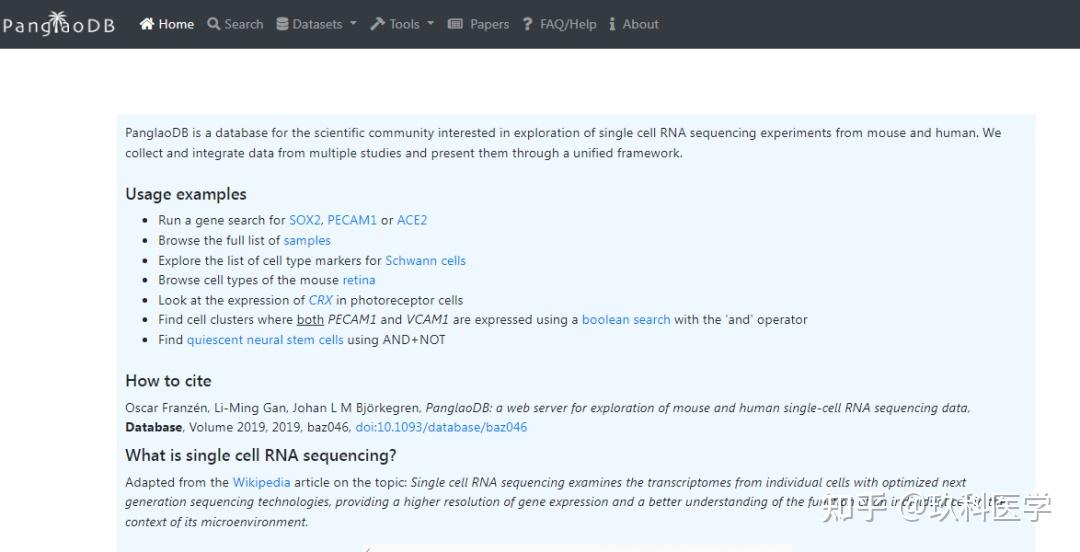Click the About info icon
1080x552 pixels.
pyautogui.click(x=611, y=24)
